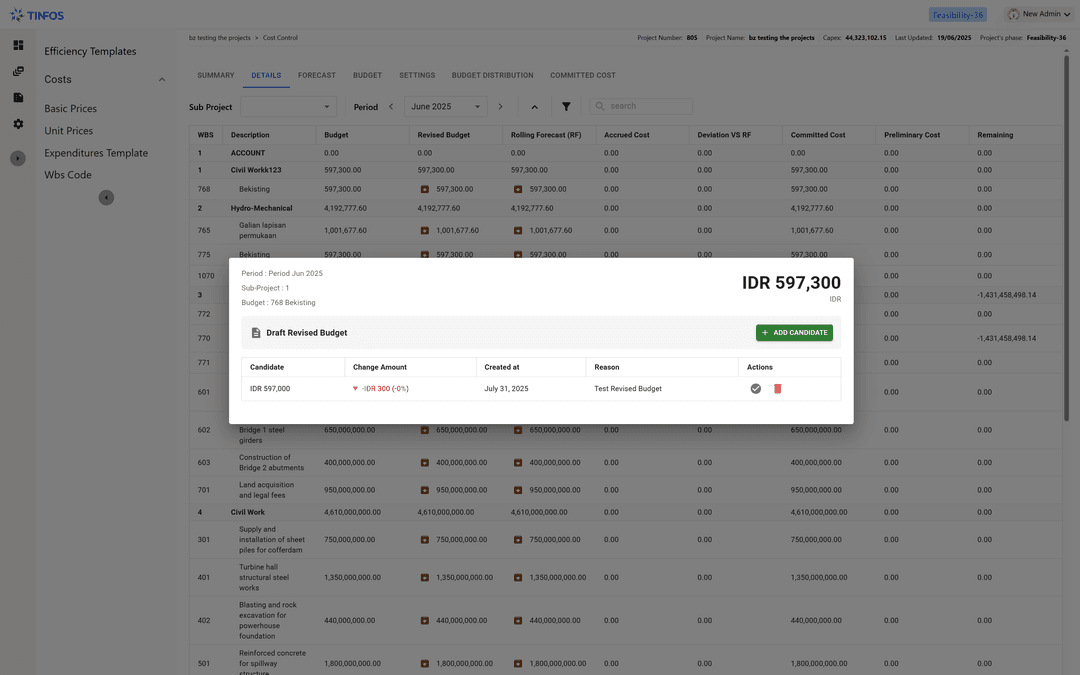Collapse the sidebar menu with left arrow

coord(106,198)
